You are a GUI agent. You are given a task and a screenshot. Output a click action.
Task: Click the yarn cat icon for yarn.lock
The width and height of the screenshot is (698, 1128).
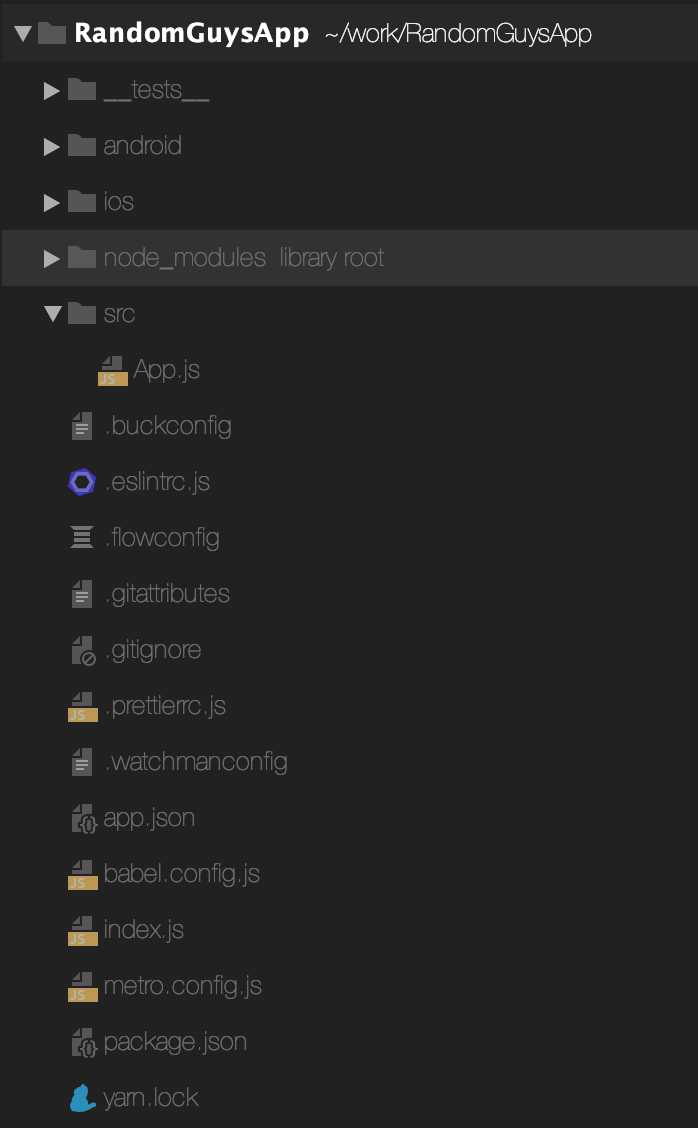point(83,1098)
